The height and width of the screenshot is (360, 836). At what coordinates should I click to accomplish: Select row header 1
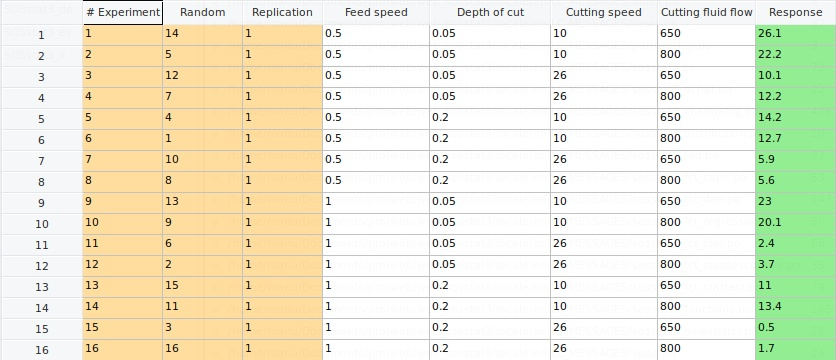coord(42,35)
